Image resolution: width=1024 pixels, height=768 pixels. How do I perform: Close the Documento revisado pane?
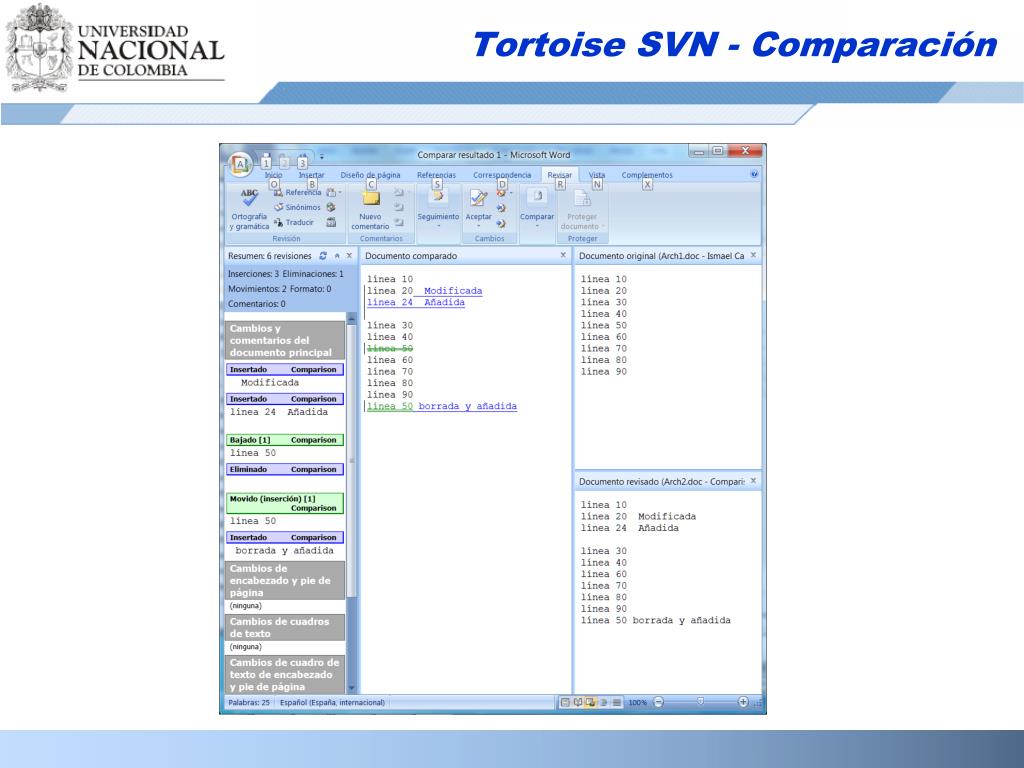(753, 481)
